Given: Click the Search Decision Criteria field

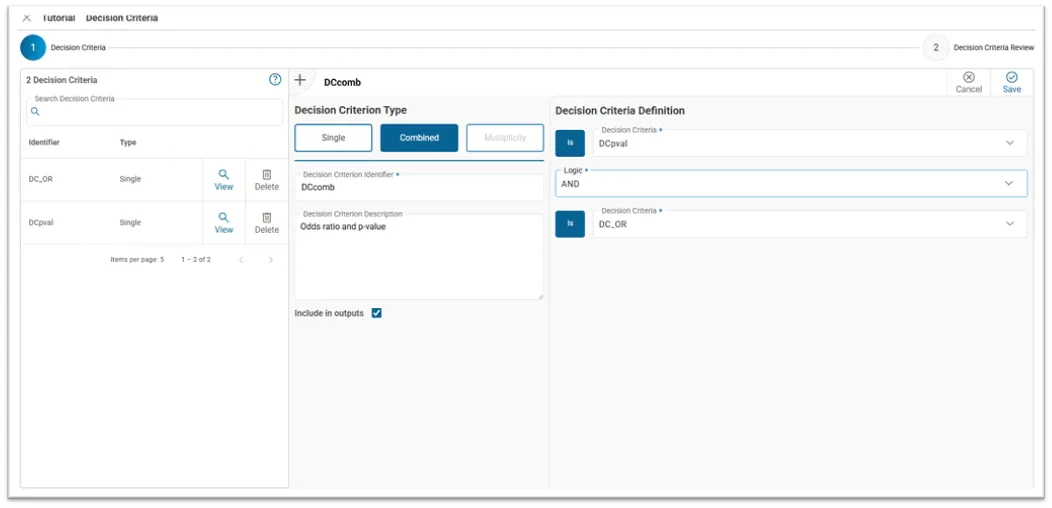Looking at the screenshot, I should tap(155, 112).
